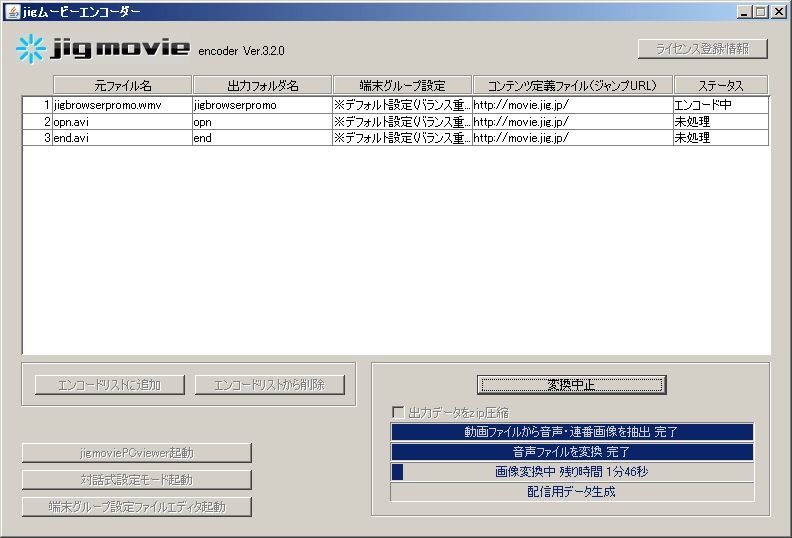Click the terminal group cell for opn.avi
Image resolution: width=792 pixels, height=538 pixels.
(x=401, y=121)
